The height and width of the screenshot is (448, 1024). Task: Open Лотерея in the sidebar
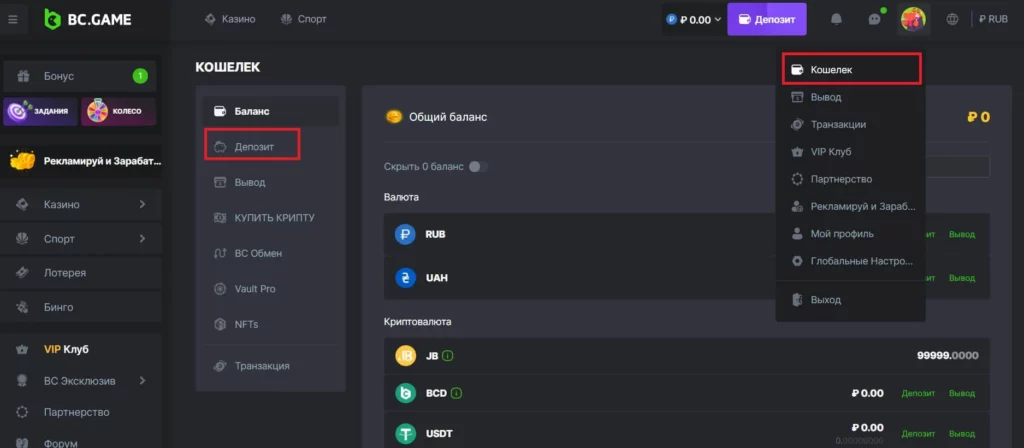point(82,273)
